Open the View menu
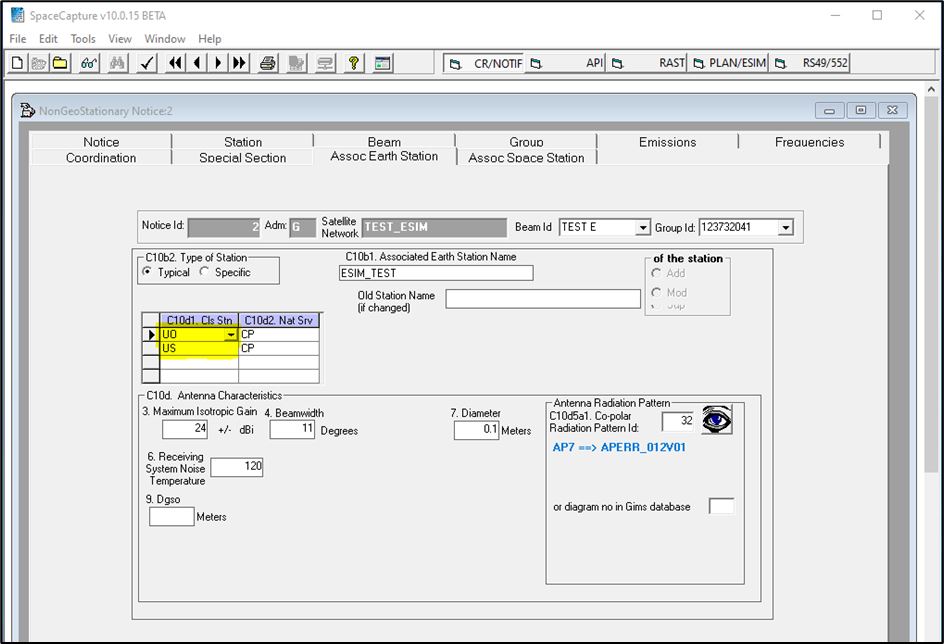944x644 pixels. coord(120,39)
